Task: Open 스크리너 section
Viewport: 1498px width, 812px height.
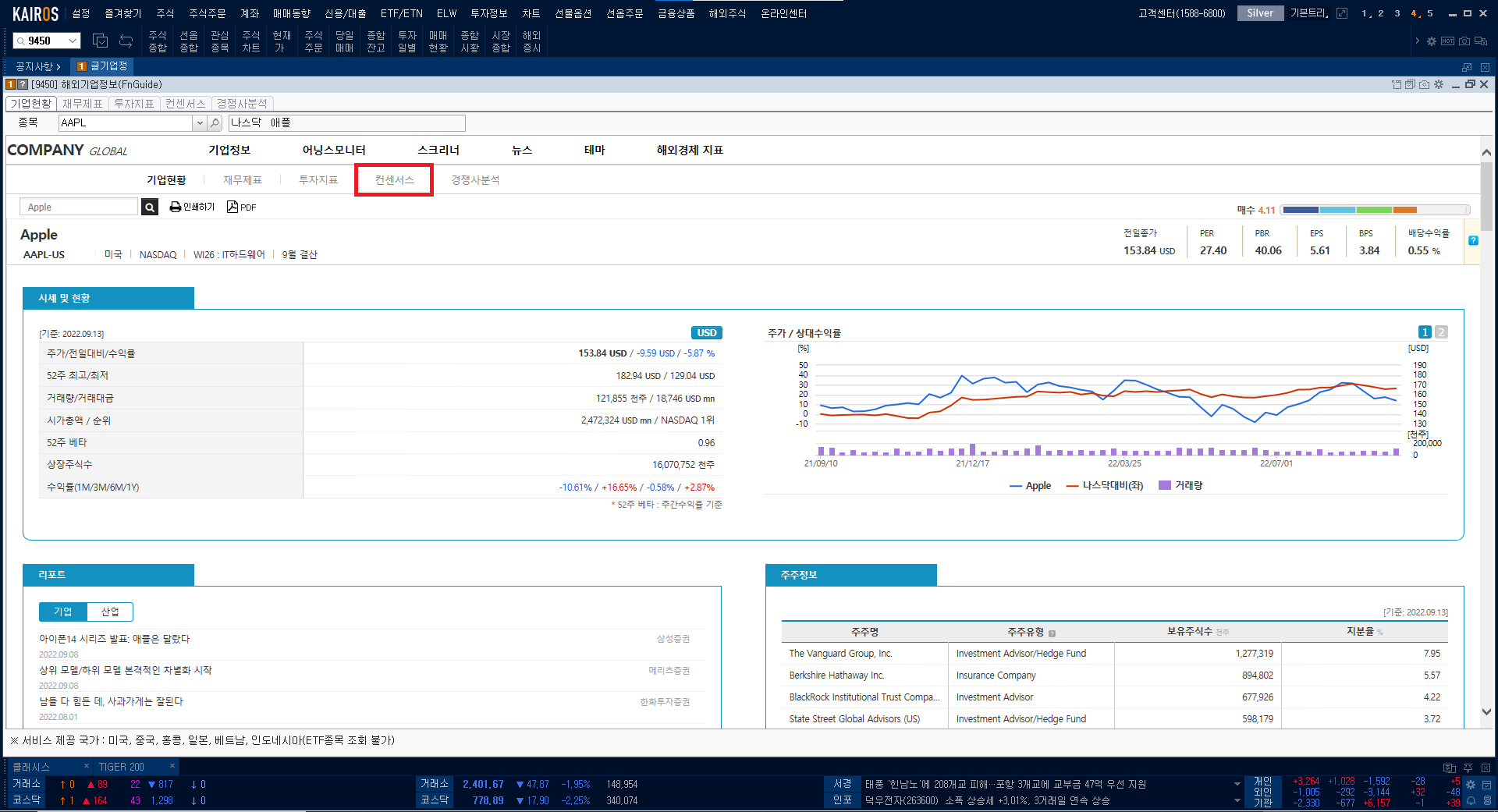Action: [x=438, y=150]
